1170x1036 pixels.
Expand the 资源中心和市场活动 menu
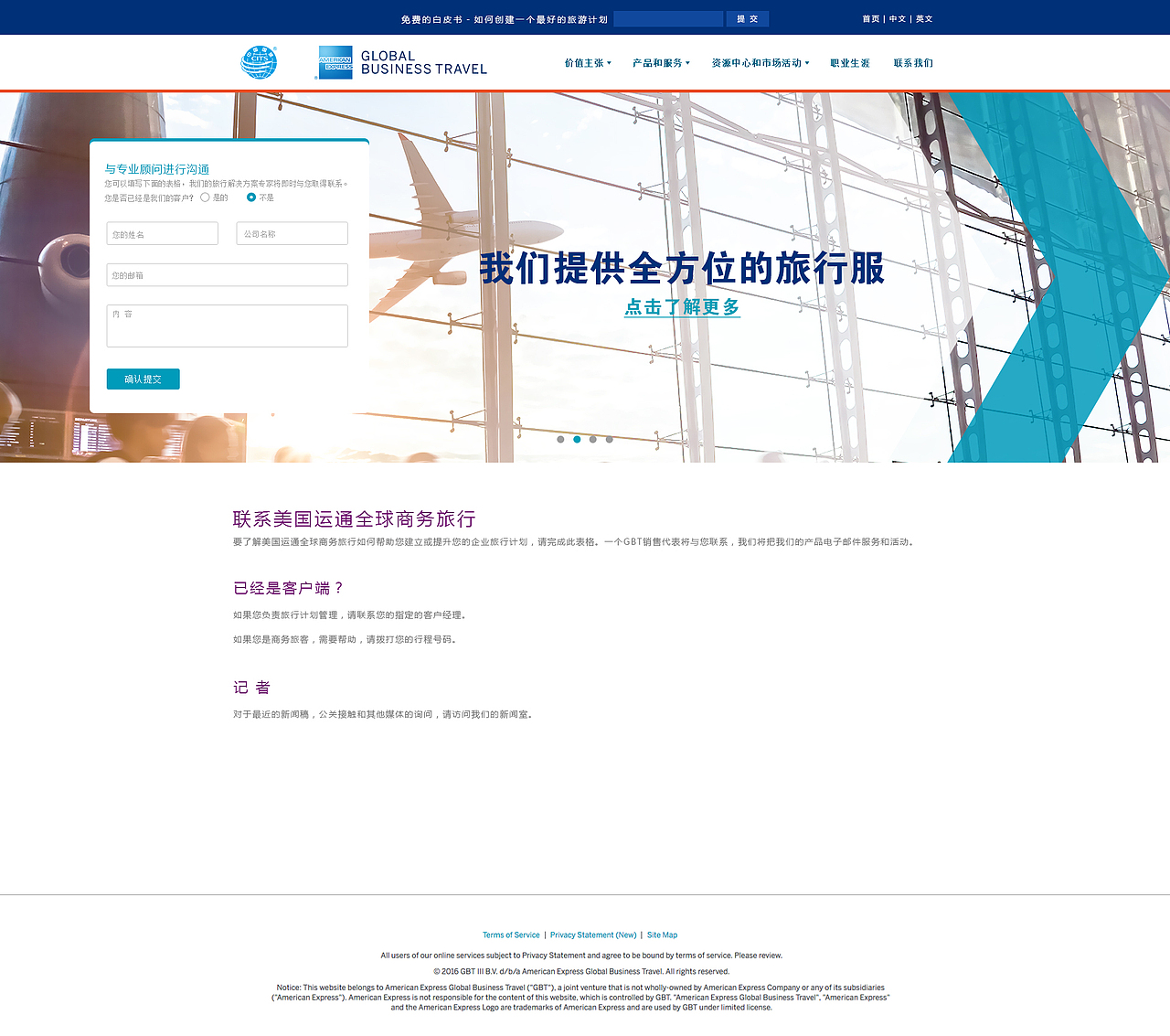tap(760, 63)
